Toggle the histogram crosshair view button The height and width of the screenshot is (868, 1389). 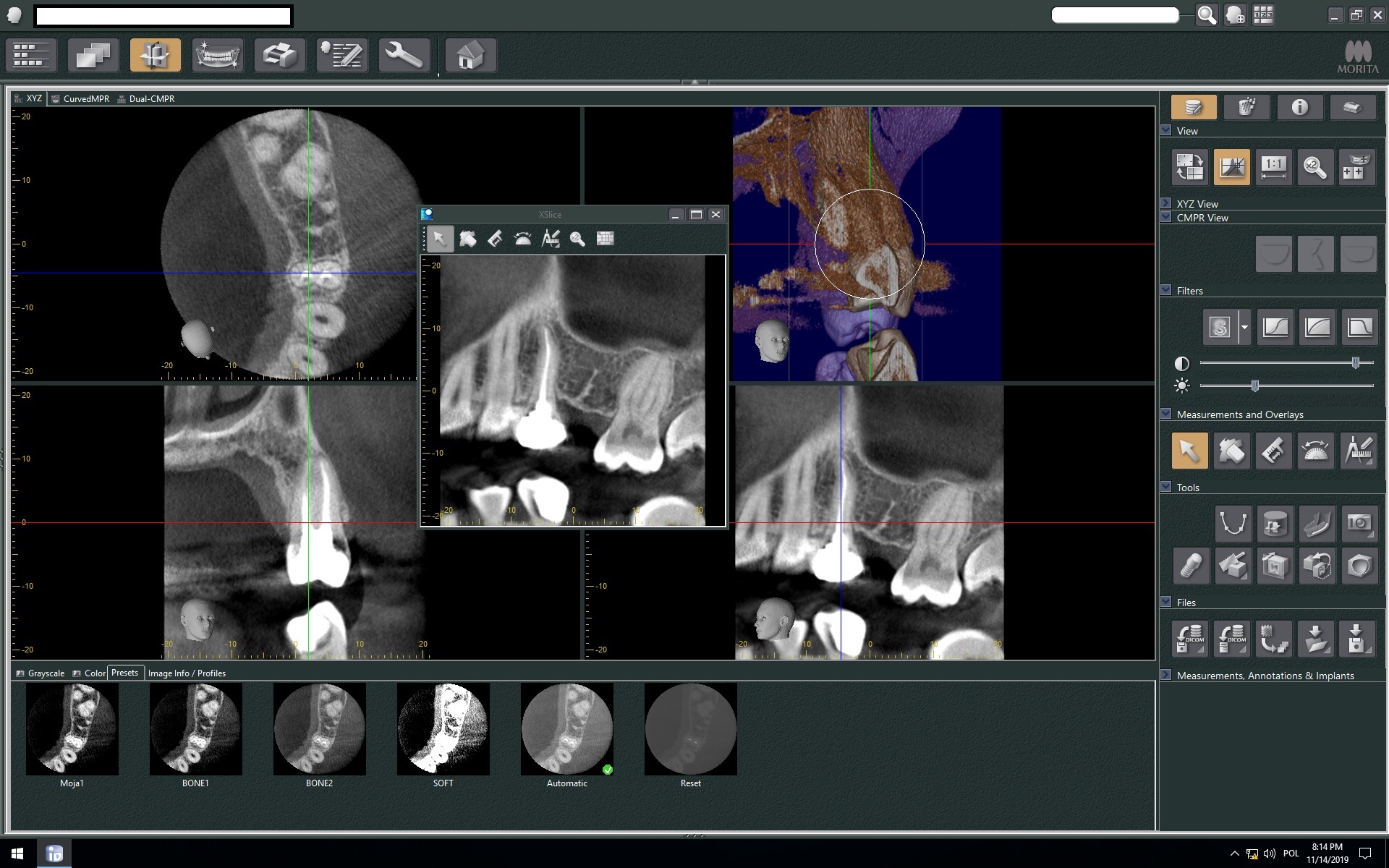[x=1232, y=167]
